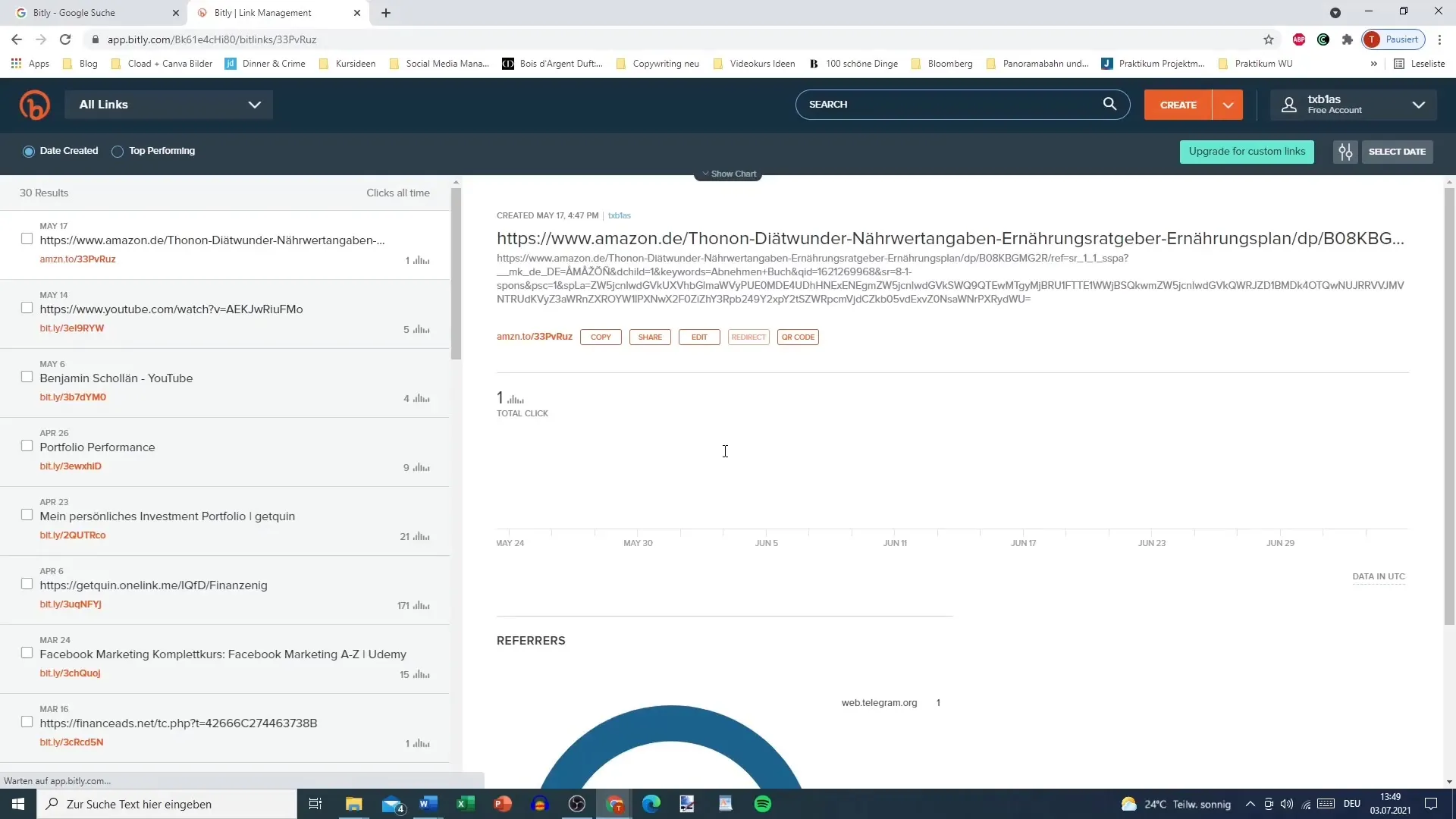Open the CREATE button dropdown arrow

1228,105
